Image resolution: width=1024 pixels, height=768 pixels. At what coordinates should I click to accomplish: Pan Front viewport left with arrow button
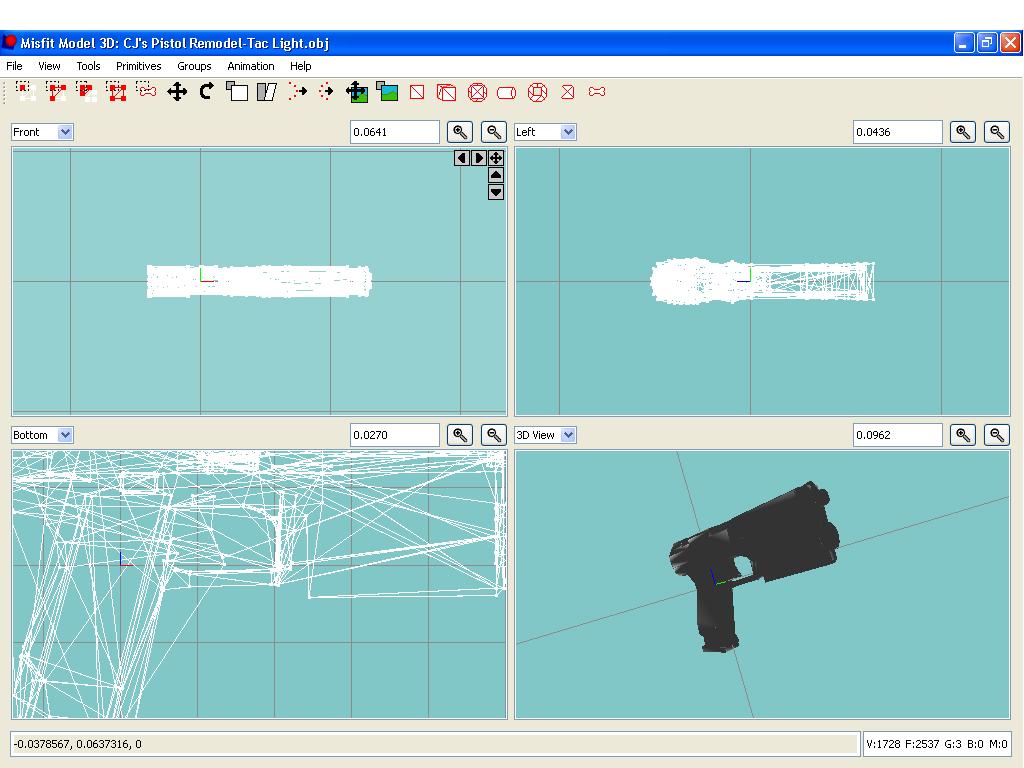[462, 158]
